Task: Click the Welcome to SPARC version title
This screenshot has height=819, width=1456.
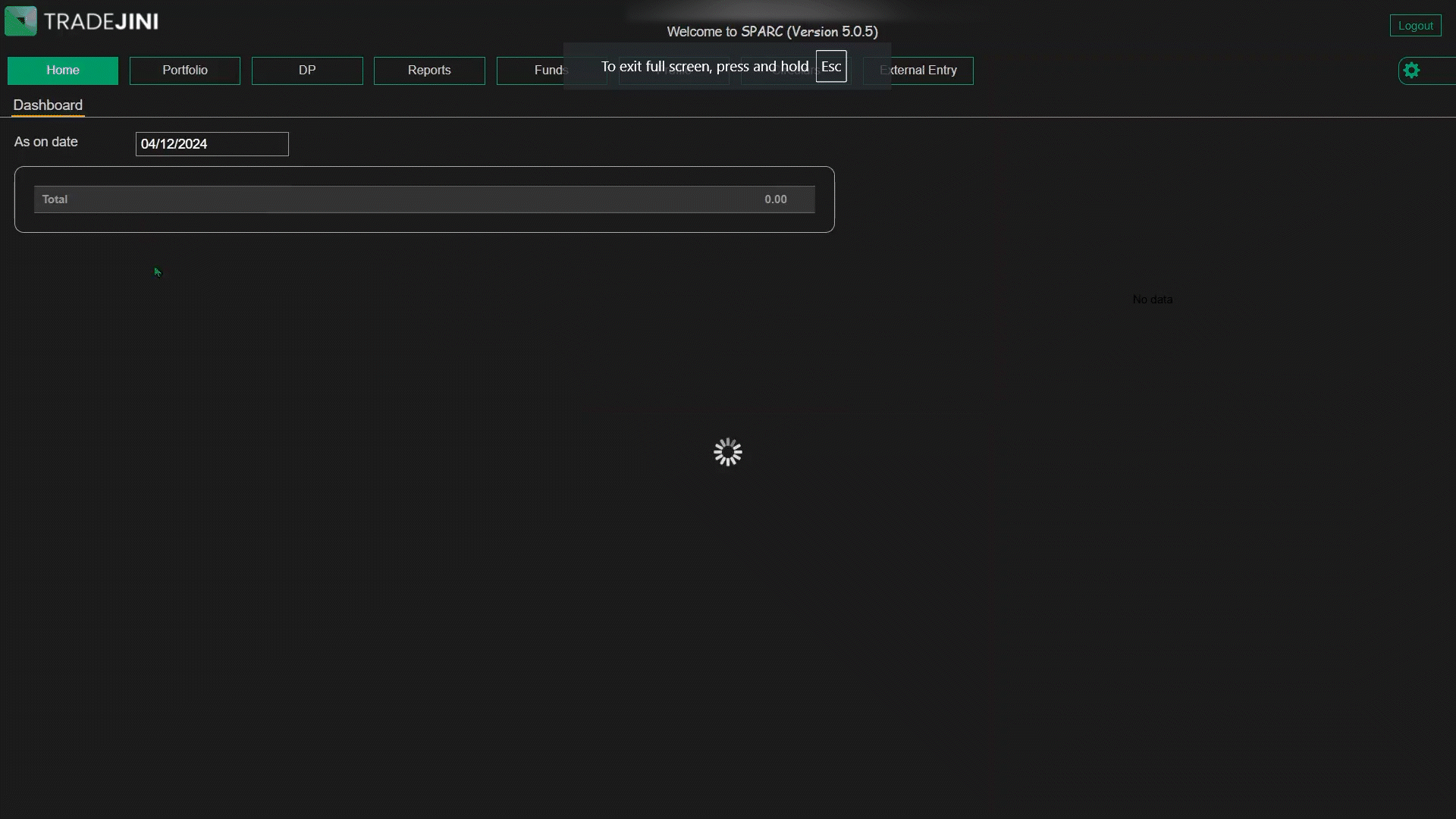Action: [x=772, y=32]
